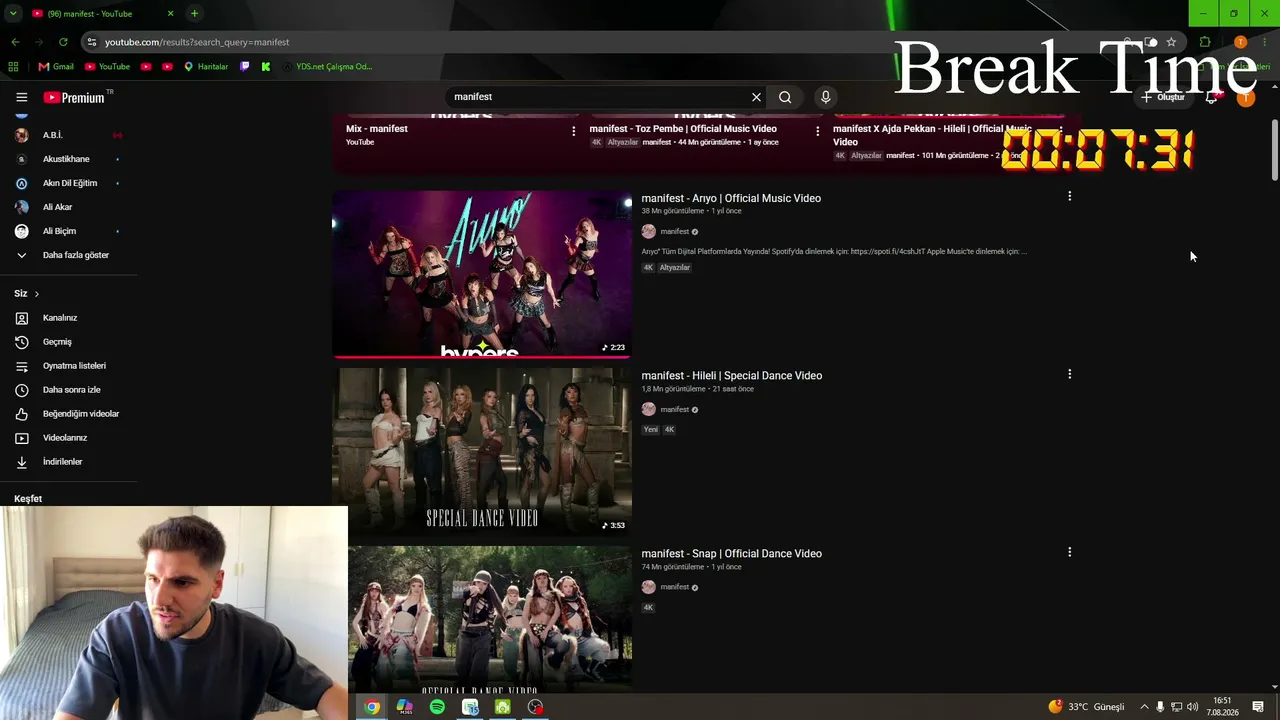Open the YouTube bookmark with label
The image size is (1280, 720).
click(107, 67)
